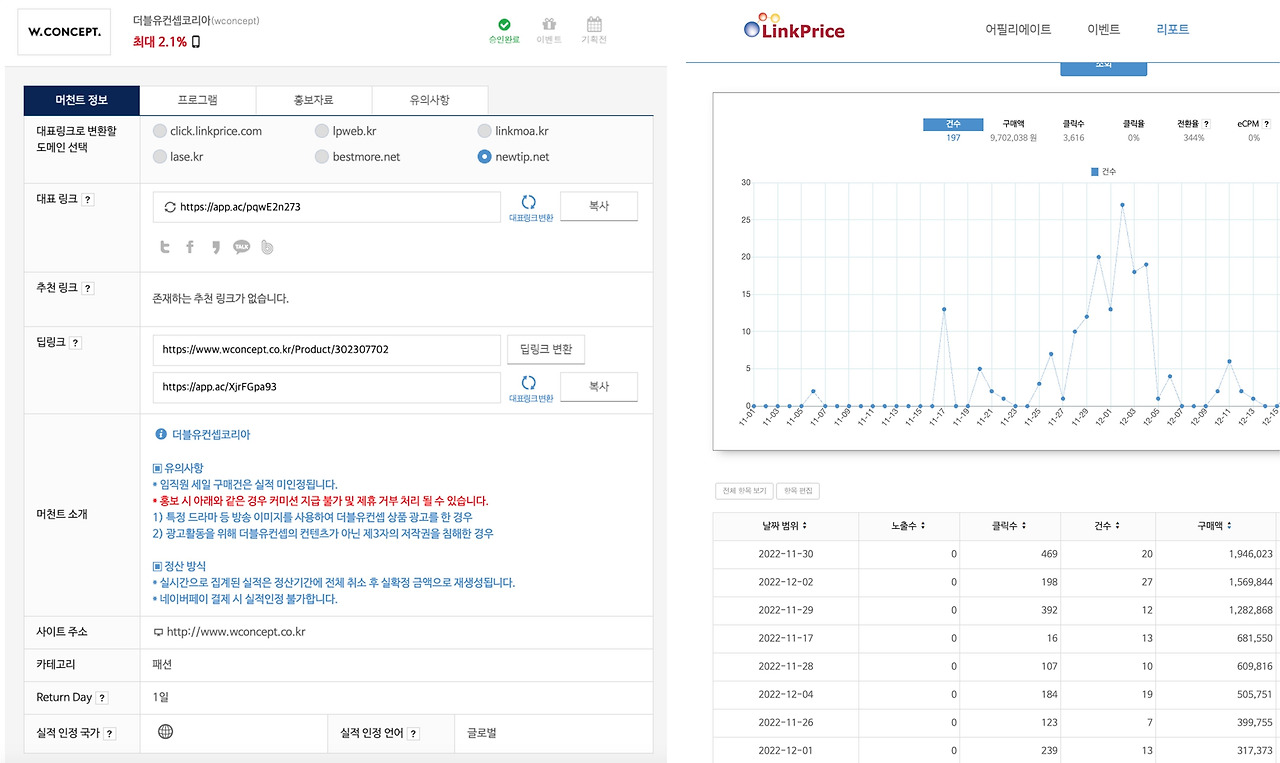
Task: Select the newtip.net domain radio
Action: (485, 157)
